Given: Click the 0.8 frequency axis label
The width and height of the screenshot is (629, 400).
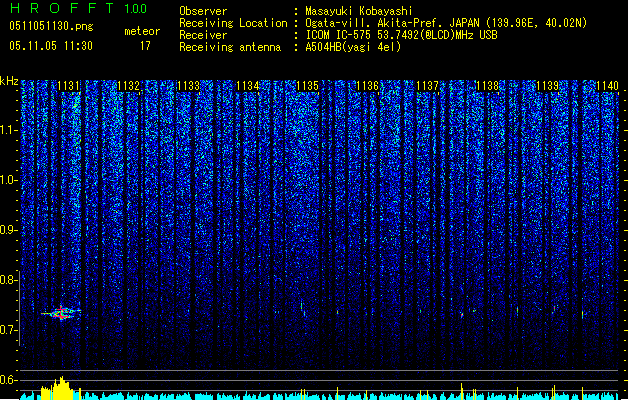Looking at the screenshot, I should [x=9, y=280].
